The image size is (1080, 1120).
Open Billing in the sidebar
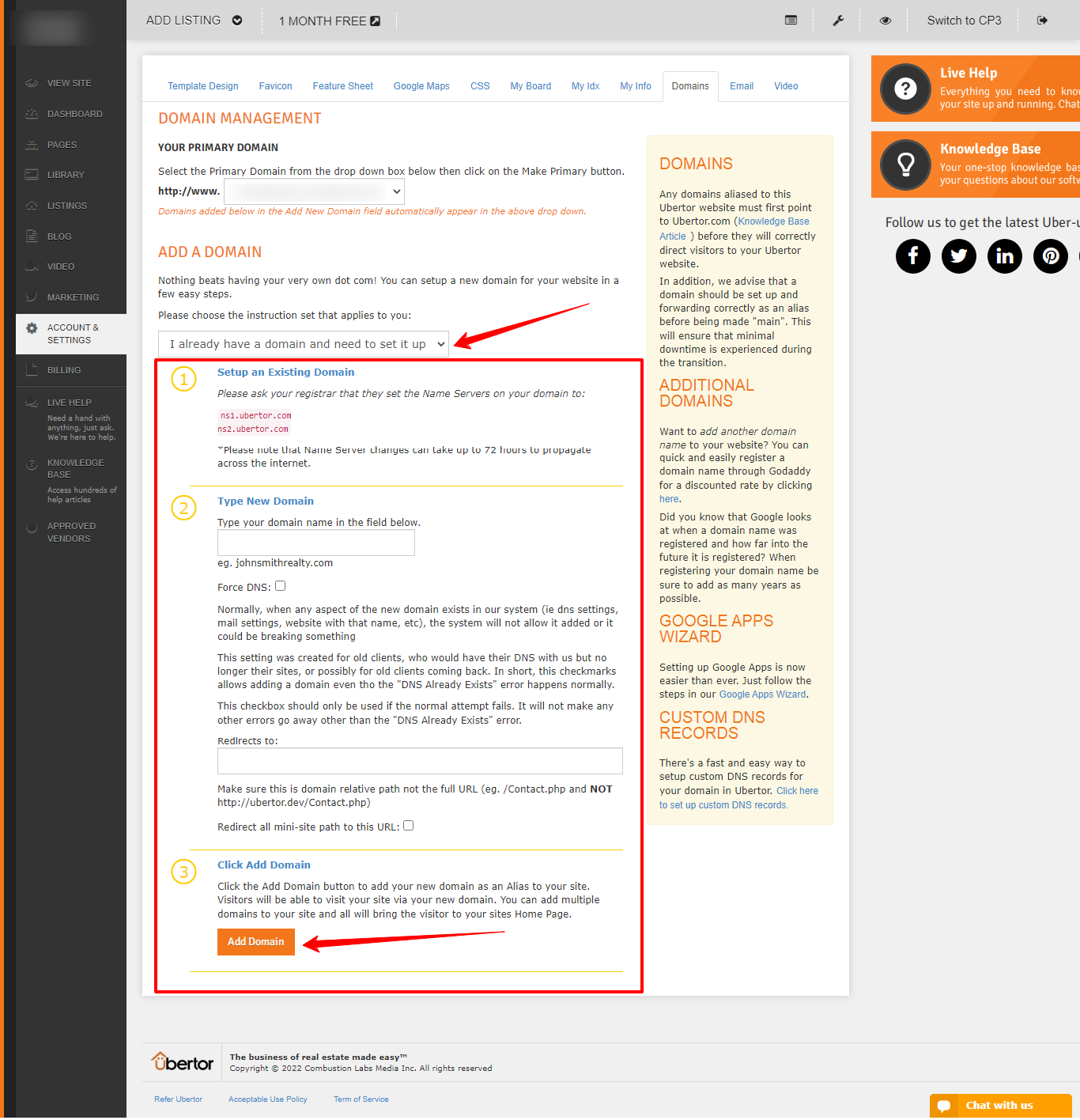(x=64, y=370)
